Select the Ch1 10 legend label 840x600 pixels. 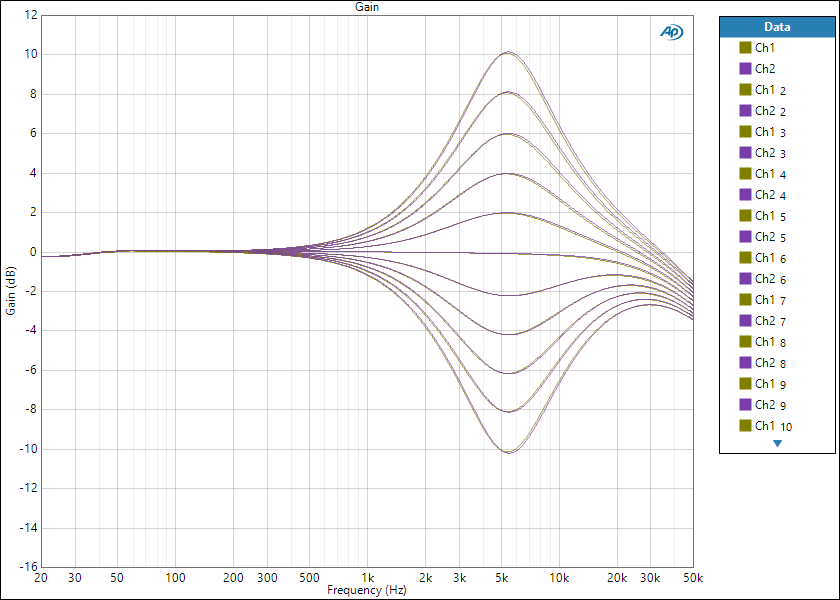774,426
